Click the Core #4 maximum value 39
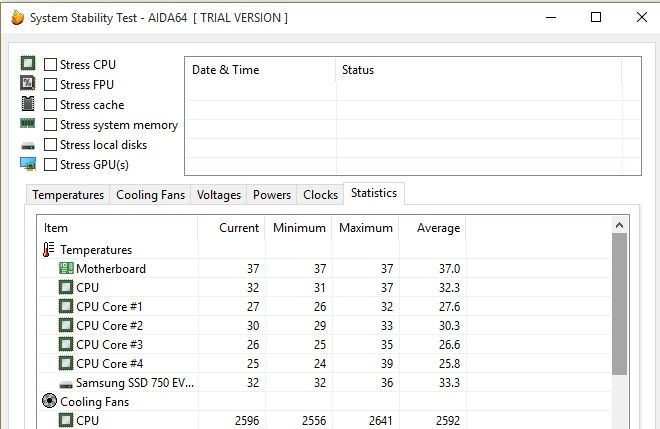This screenshot has height=429, width=660. coord(387,363)
